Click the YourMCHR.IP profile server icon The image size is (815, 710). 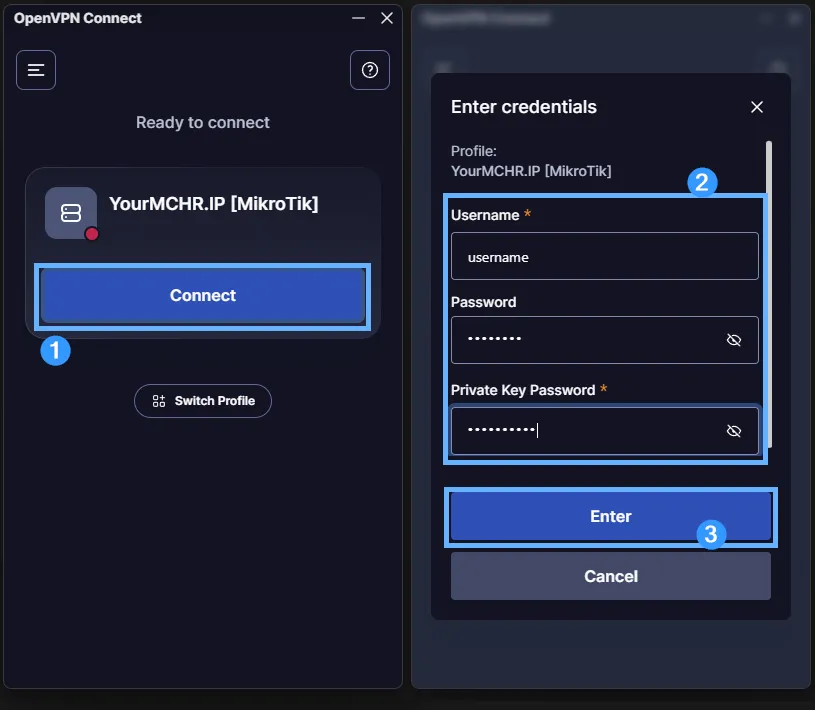pyautogui.click(x=71, y=213)
